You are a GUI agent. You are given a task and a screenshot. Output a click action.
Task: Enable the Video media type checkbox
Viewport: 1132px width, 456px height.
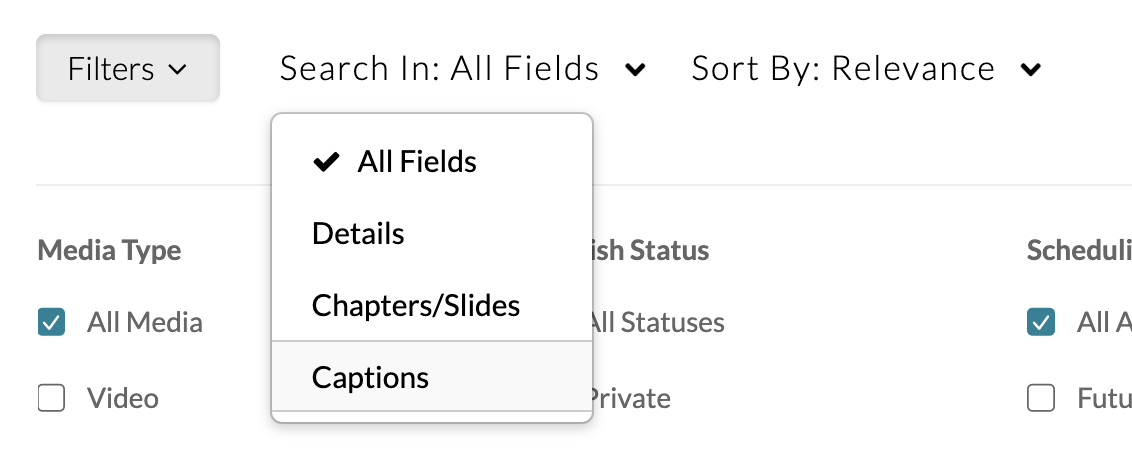51,399
